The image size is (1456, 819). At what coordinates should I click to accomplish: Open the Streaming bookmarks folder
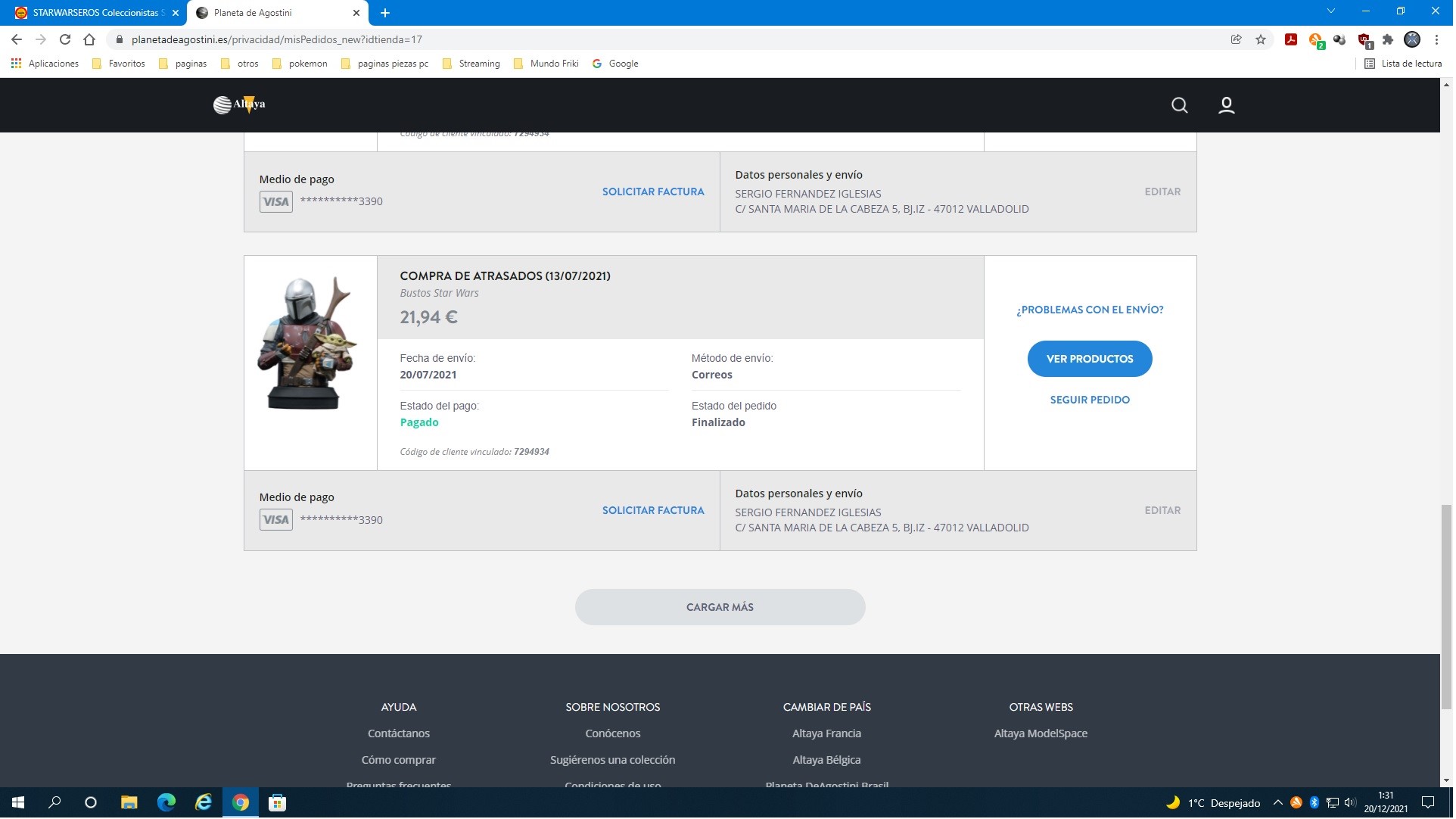click(x=471, y=64)
